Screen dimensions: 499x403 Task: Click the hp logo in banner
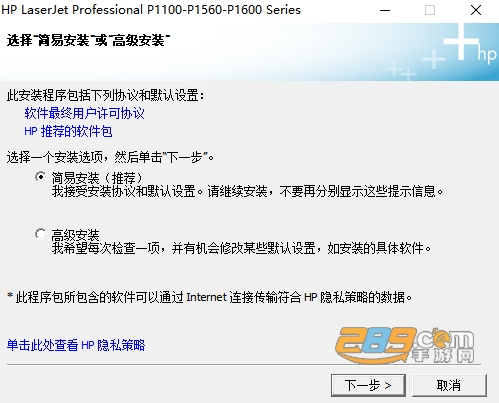coord(487,55)
